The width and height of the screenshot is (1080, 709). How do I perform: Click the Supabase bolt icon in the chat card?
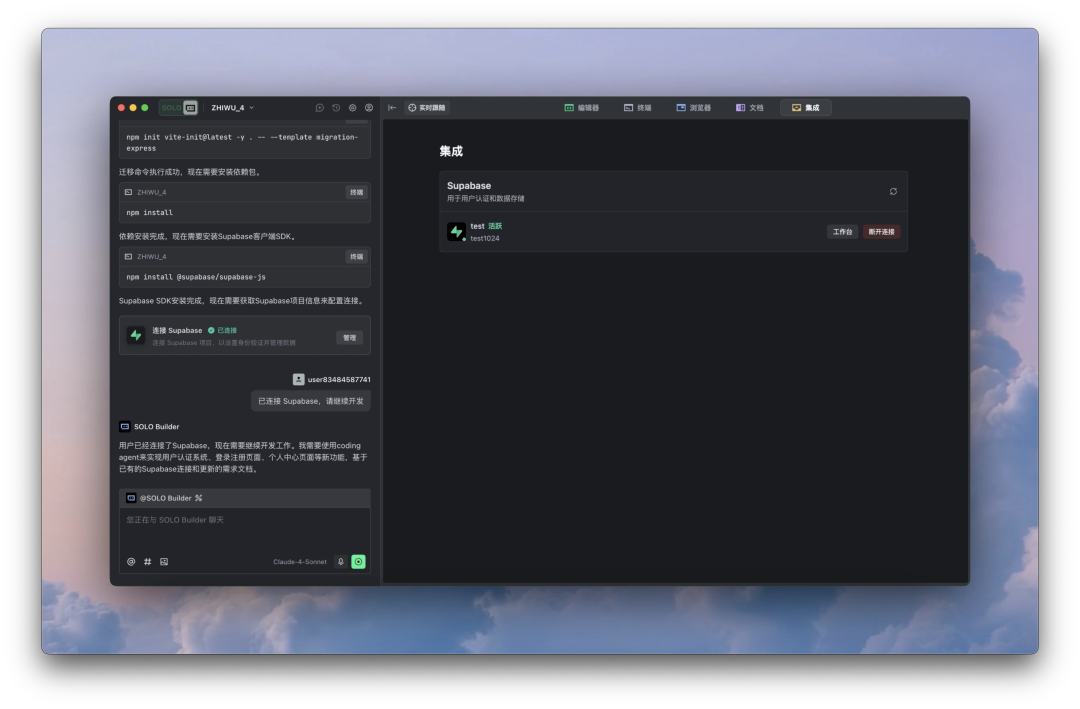point(136,336)
